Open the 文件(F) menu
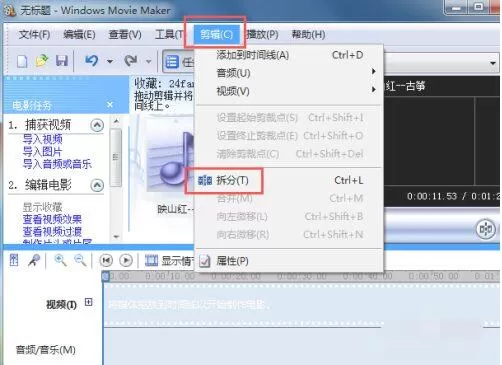 pos(34,34)
